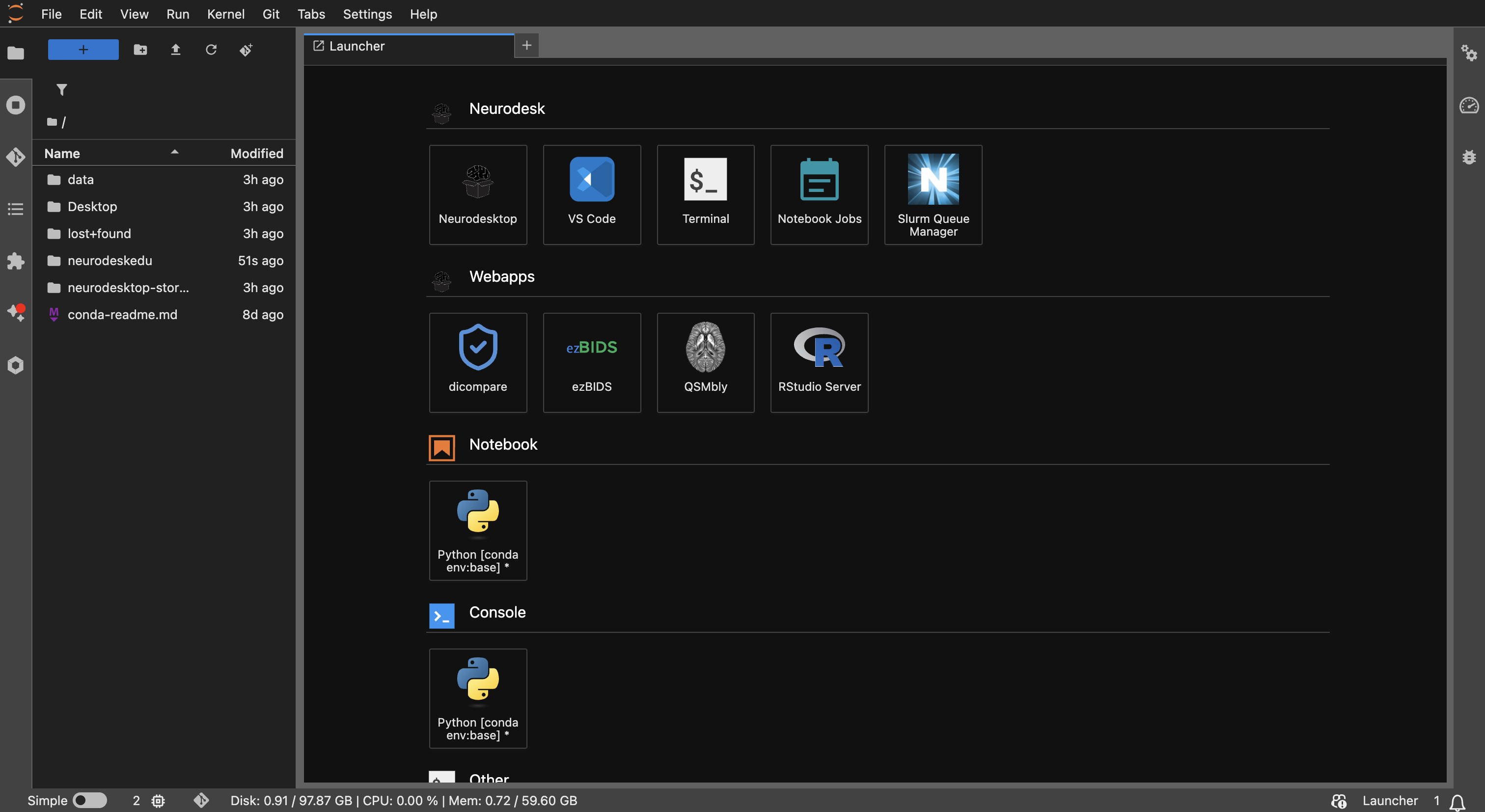This screenshot has width=1485, height=812.
Task: Open the Run menu
Action: tap(178, 14)
